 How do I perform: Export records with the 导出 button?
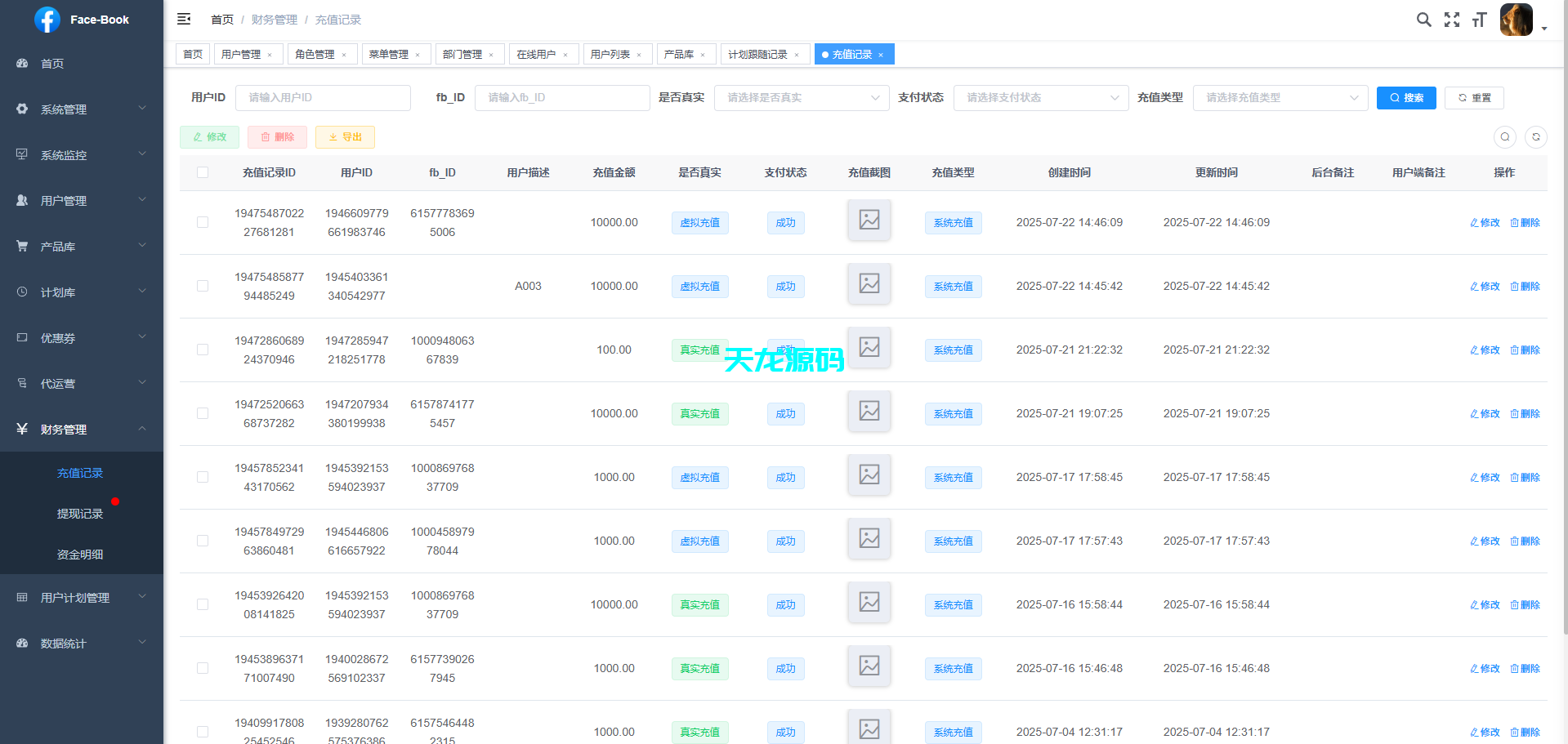[x=344, y=136]
